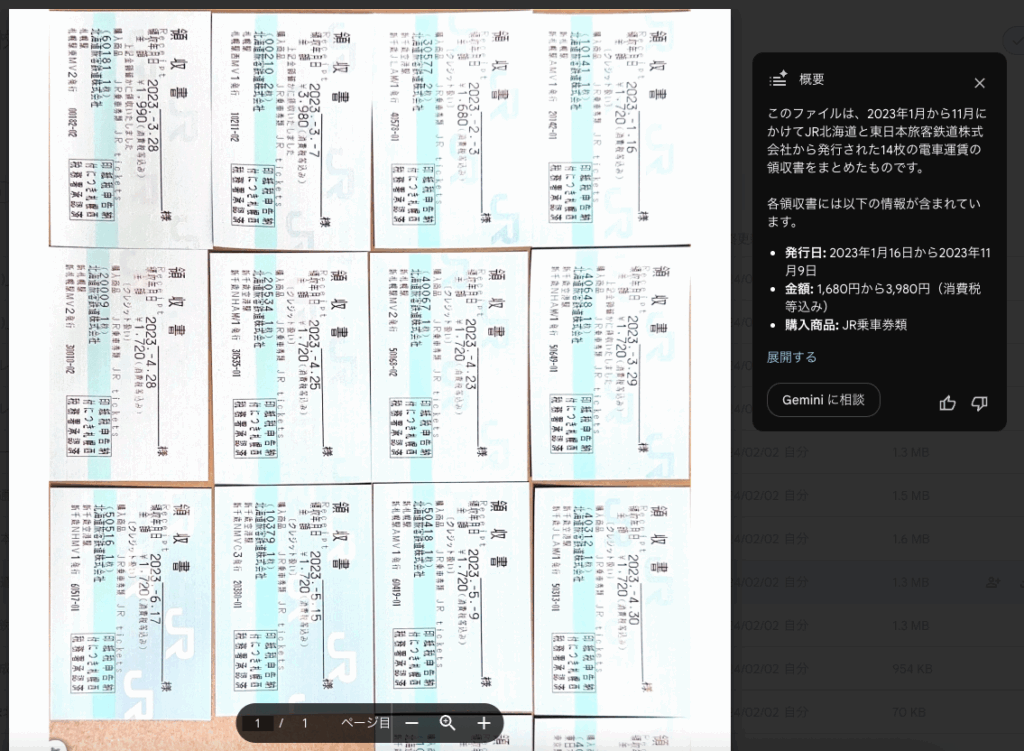Click the receipt dated 2023.-3.28

(130, 130)
